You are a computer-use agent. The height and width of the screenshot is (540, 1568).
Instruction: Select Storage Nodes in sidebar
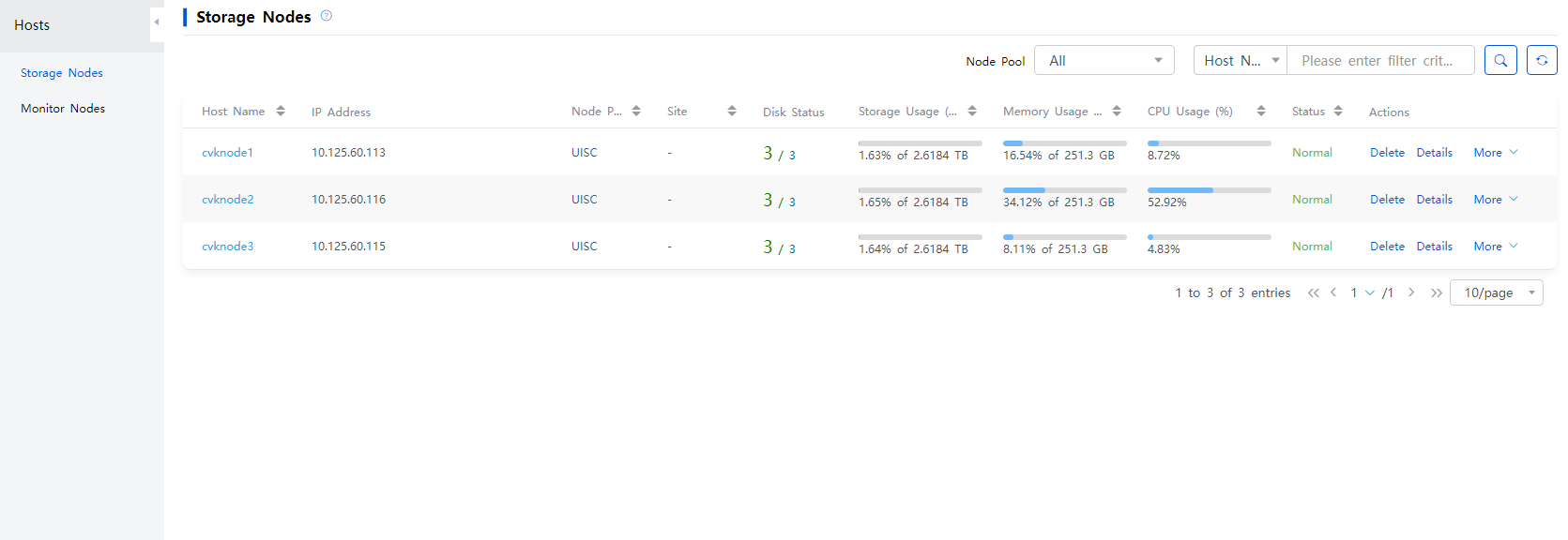click(x=62, y=73)
